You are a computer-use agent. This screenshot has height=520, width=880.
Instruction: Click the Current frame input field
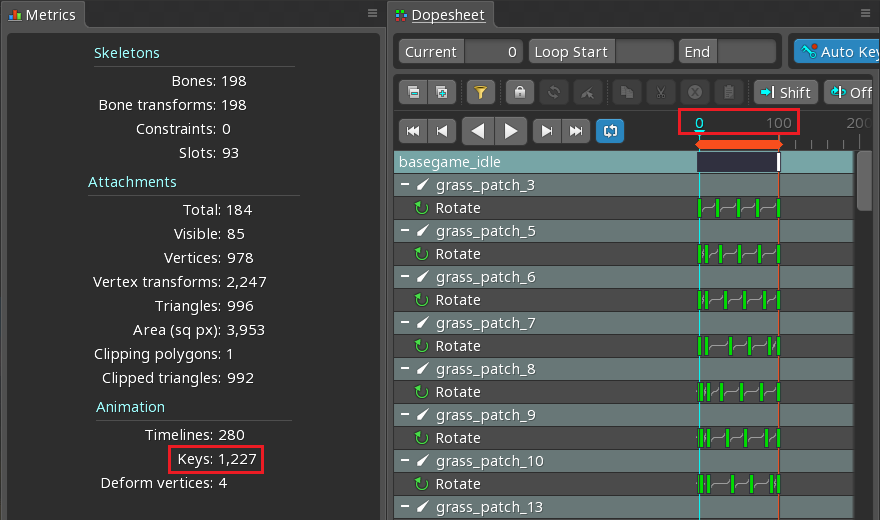pos(494,52)
